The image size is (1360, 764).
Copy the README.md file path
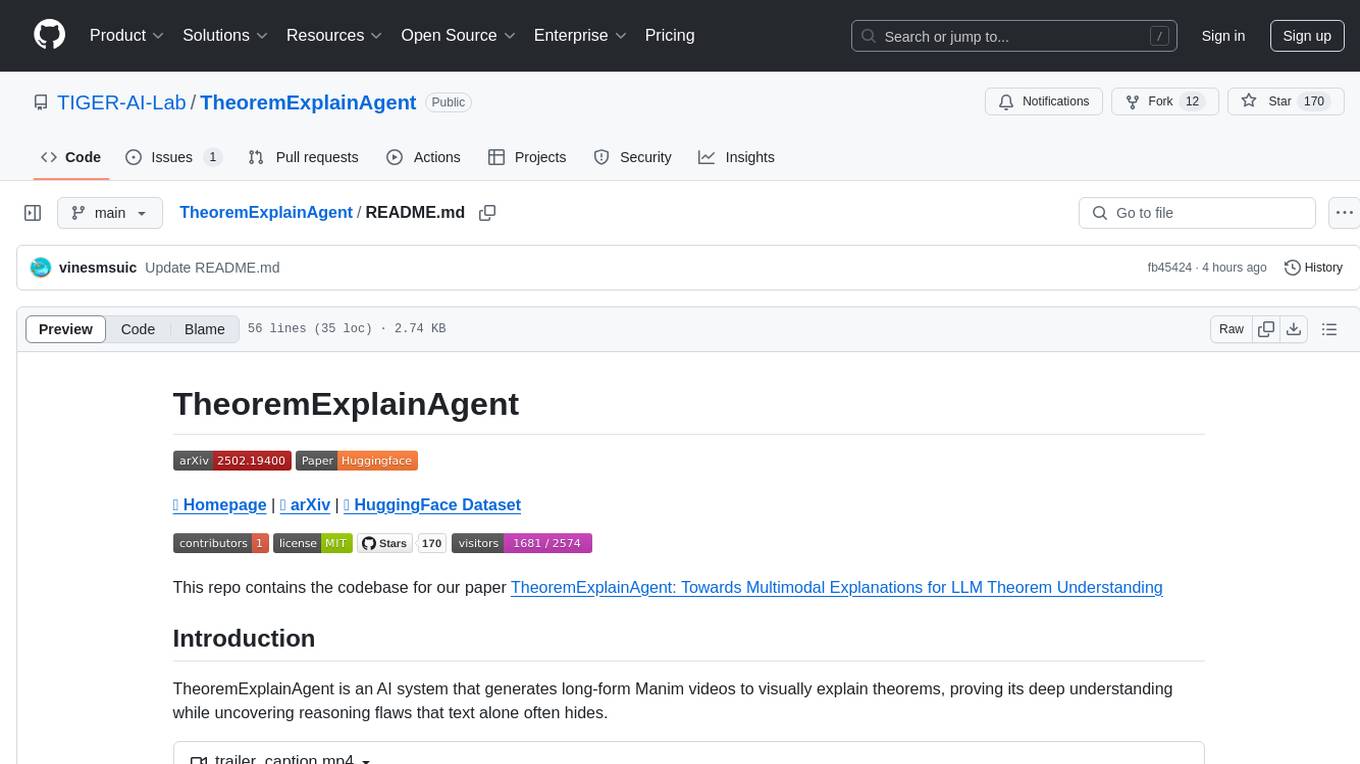point(488,213)
